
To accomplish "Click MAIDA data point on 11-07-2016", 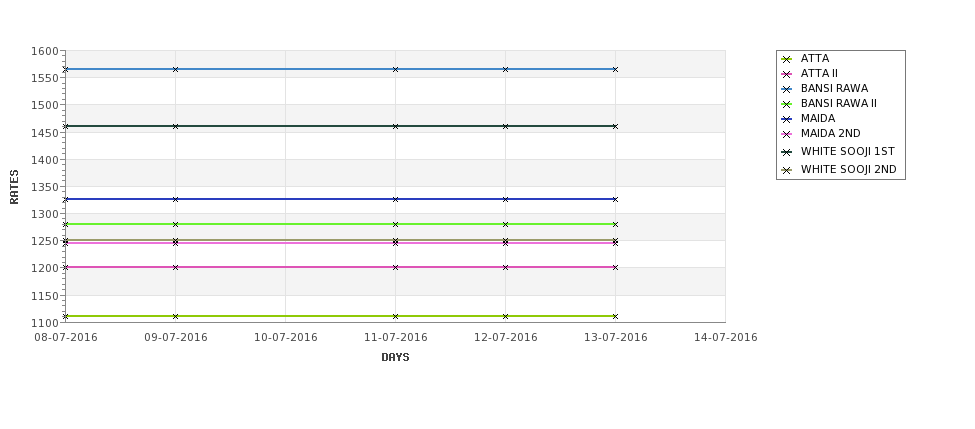I will [395, 200].
